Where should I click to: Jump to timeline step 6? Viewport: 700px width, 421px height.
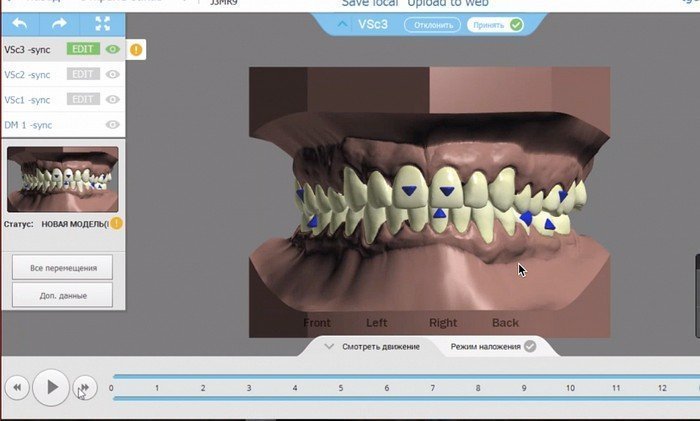point(387,388)
